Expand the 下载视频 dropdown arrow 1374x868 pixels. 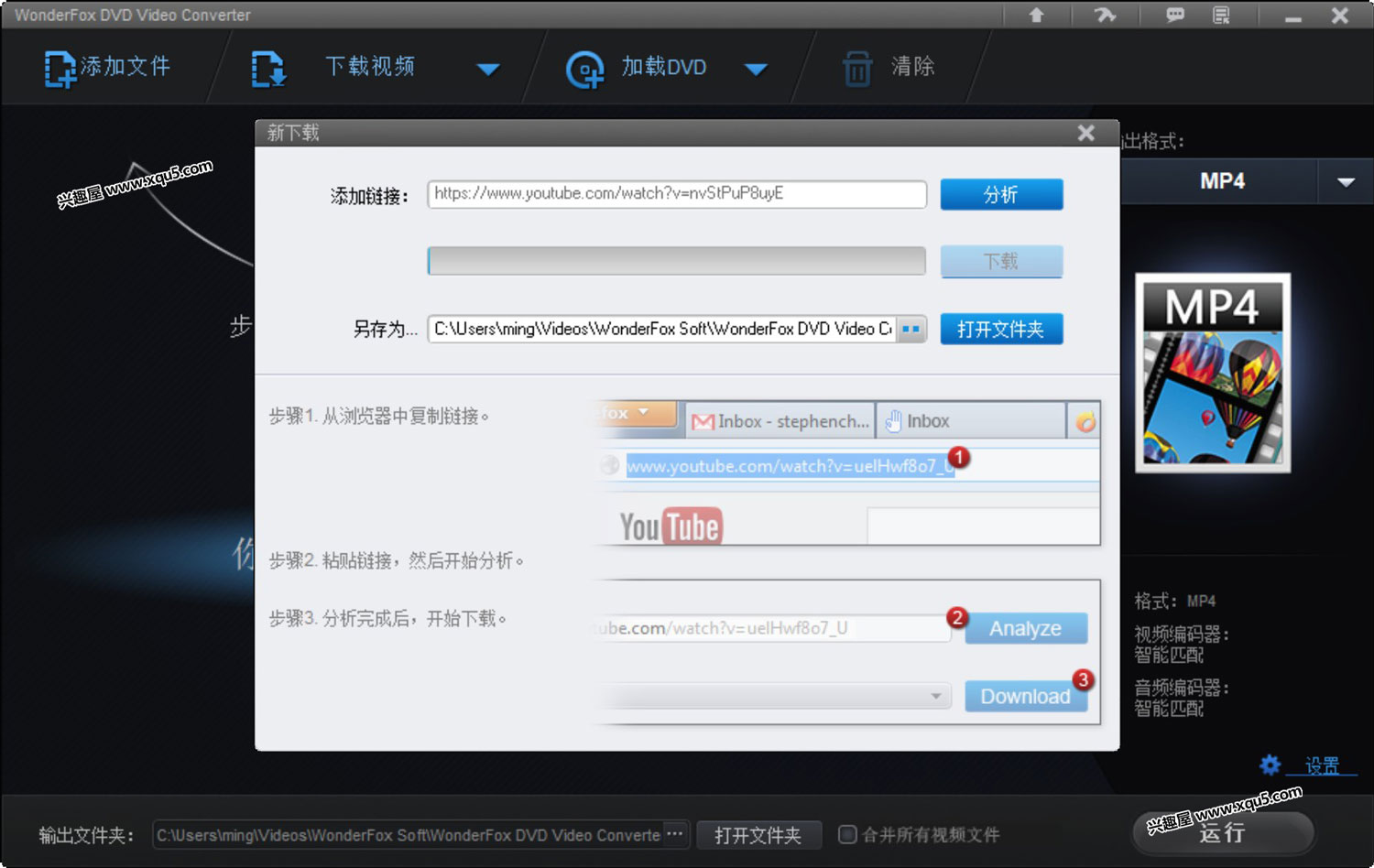coord(488,69)
